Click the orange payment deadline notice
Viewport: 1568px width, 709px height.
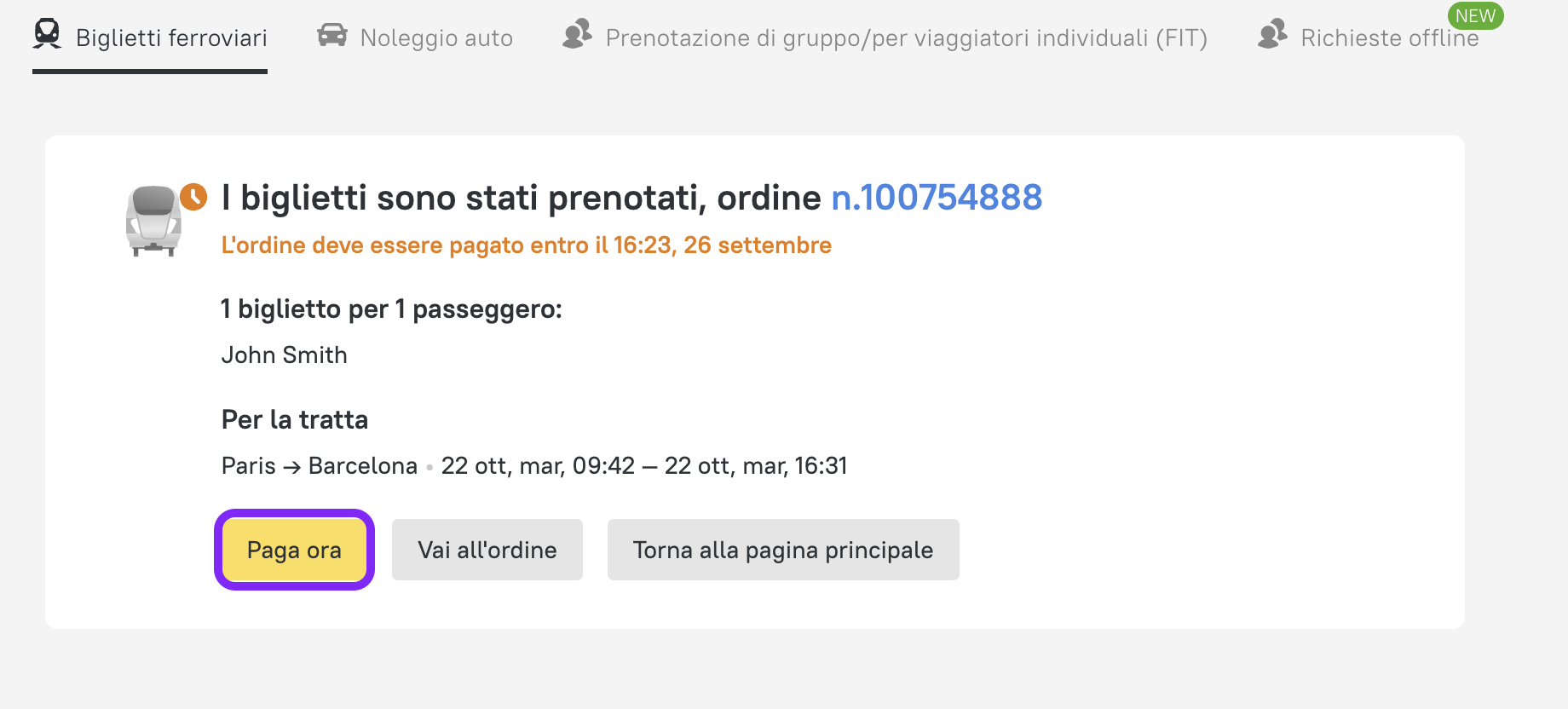point(526,245)
